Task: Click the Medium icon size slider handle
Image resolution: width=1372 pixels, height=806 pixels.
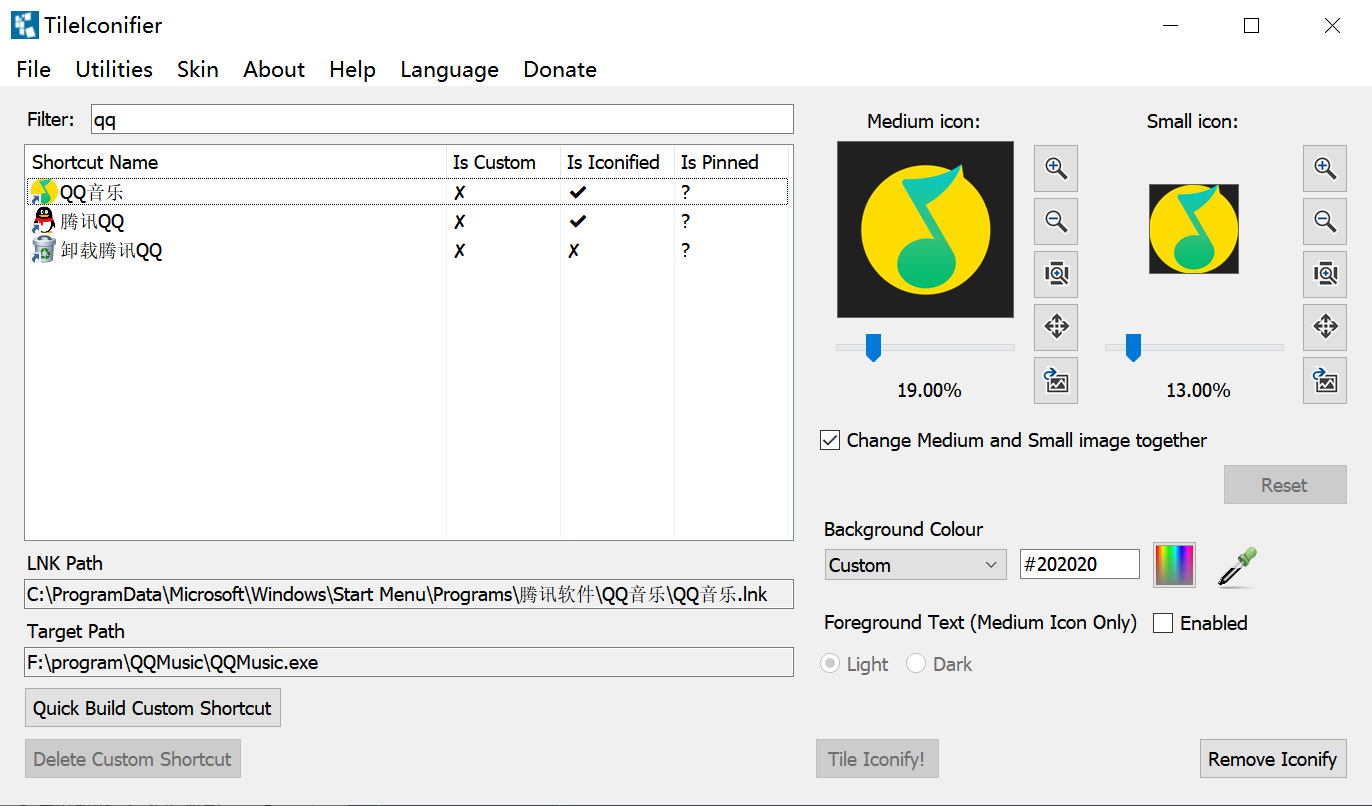Action: (873, 347)
